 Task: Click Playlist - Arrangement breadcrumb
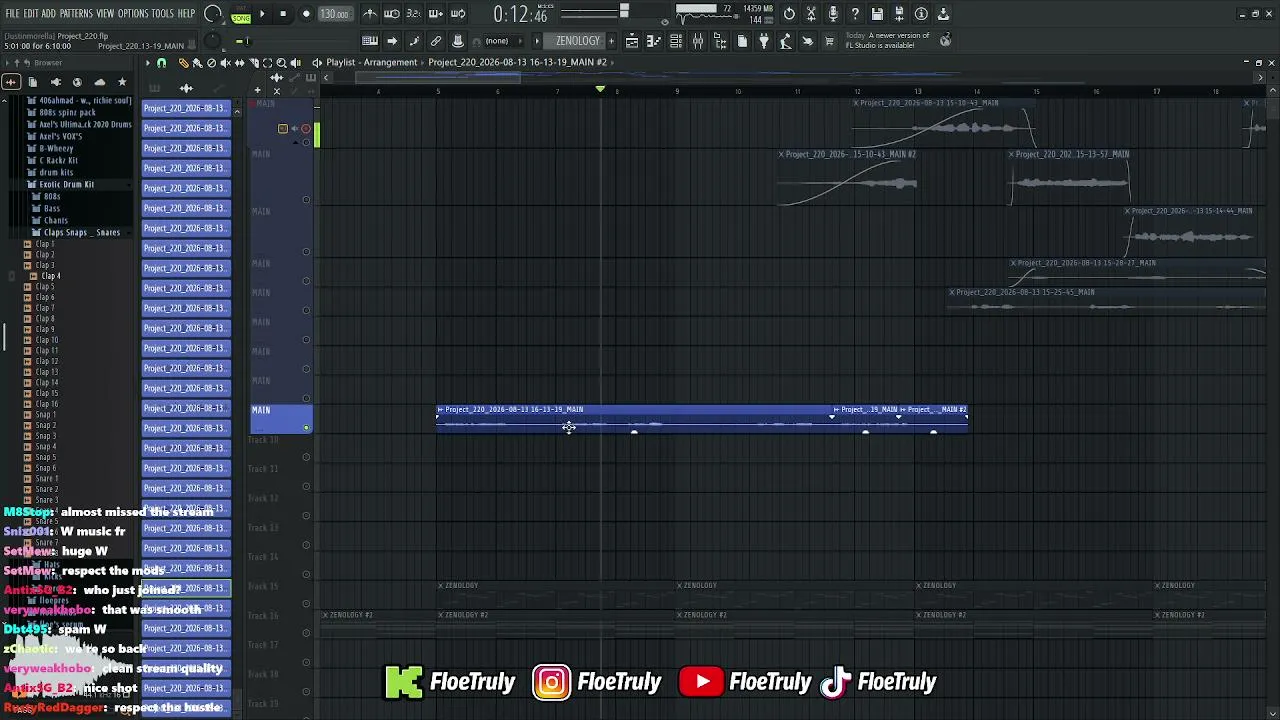(371, 62)
